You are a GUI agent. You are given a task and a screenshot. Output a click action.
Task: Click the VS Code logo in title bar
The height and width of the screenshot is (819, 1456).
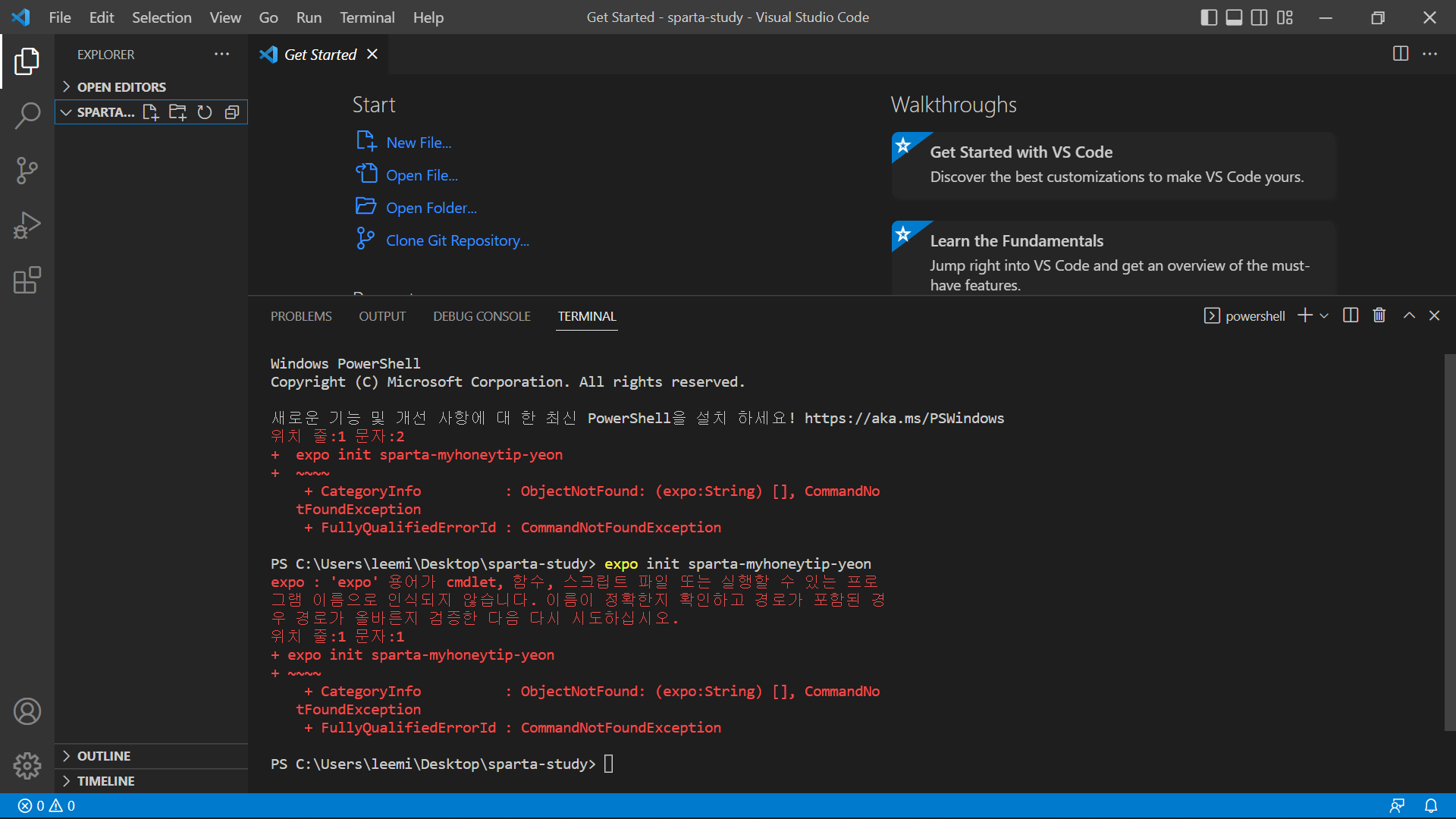coord(21,17)
